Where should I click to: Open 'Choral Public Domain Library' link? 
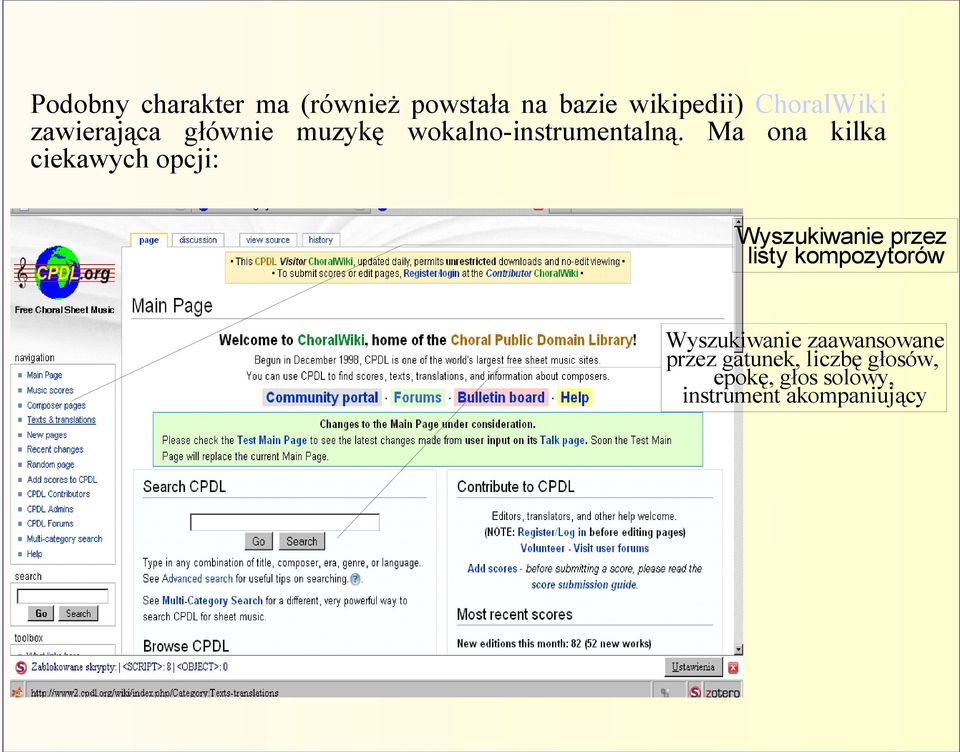pyautogui.click(x=542, y=340)
